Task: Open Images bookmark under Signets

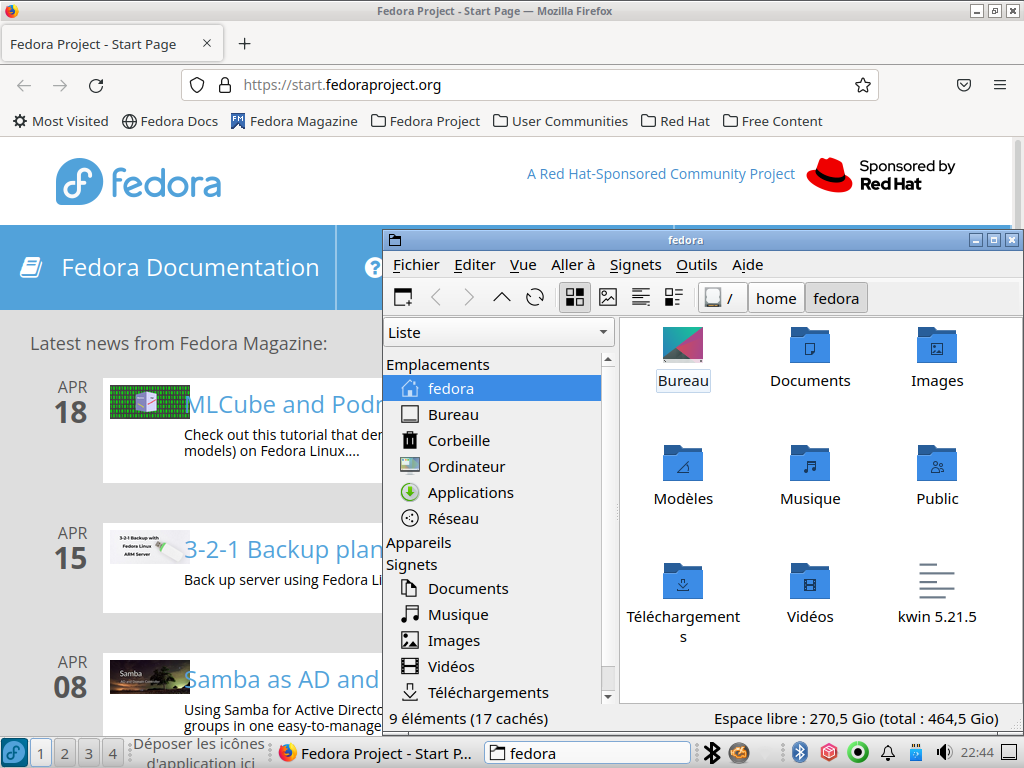Action: 492,641
